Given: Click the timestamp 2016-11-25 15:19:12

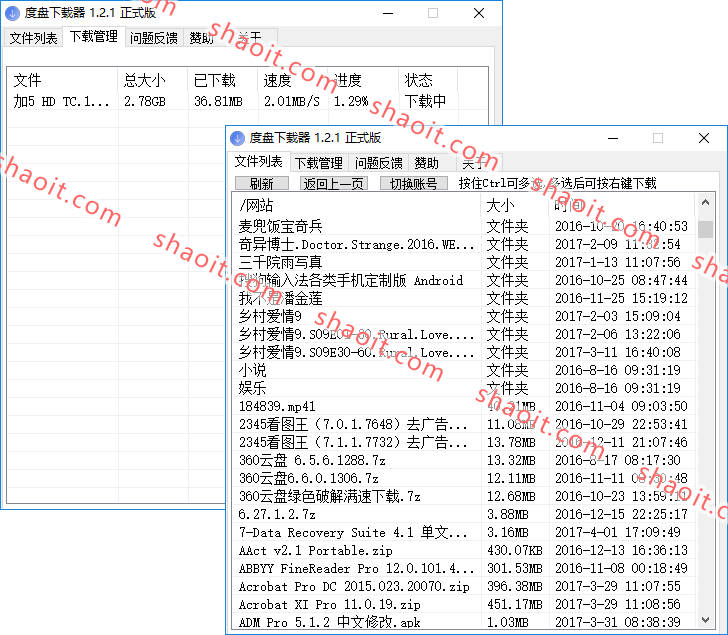Looking at the screenshot, I should 622,298.
